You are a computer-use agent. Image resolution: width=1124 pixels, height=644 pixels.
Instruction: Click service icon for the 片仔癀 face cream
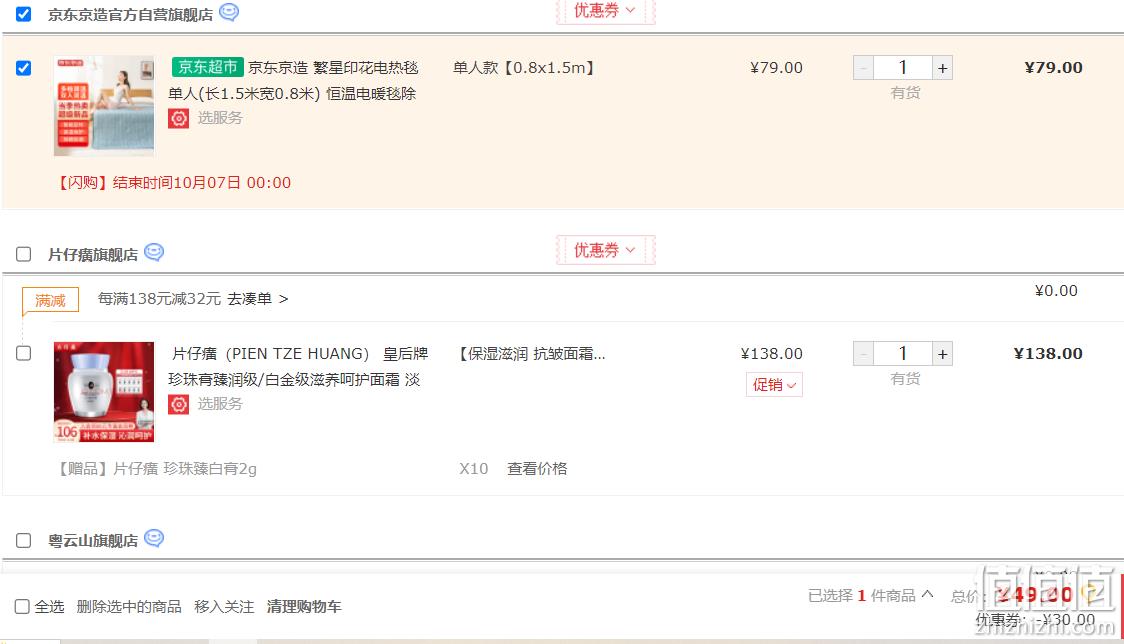click(178, 404)
